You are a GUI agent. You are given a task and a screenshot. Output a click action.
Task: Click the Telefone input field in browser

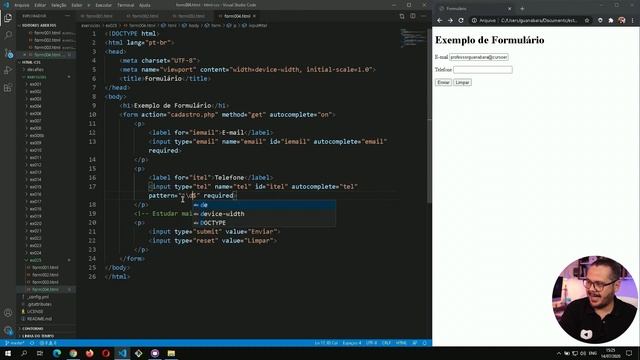pos(483,70)
